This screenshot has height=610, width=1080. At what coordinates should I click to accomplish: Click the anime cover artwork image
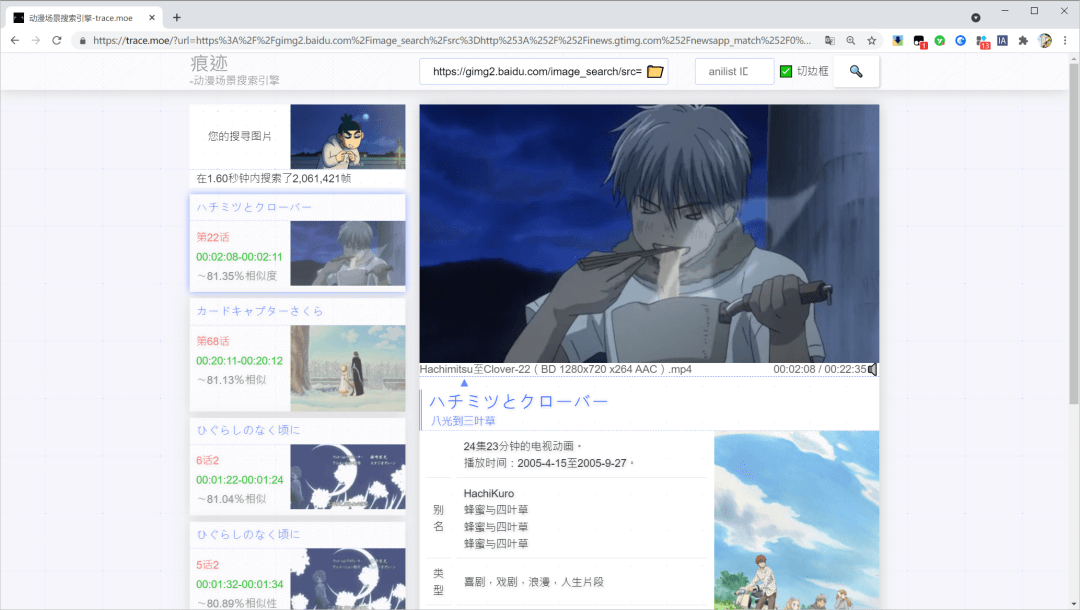tap(796, 520)
